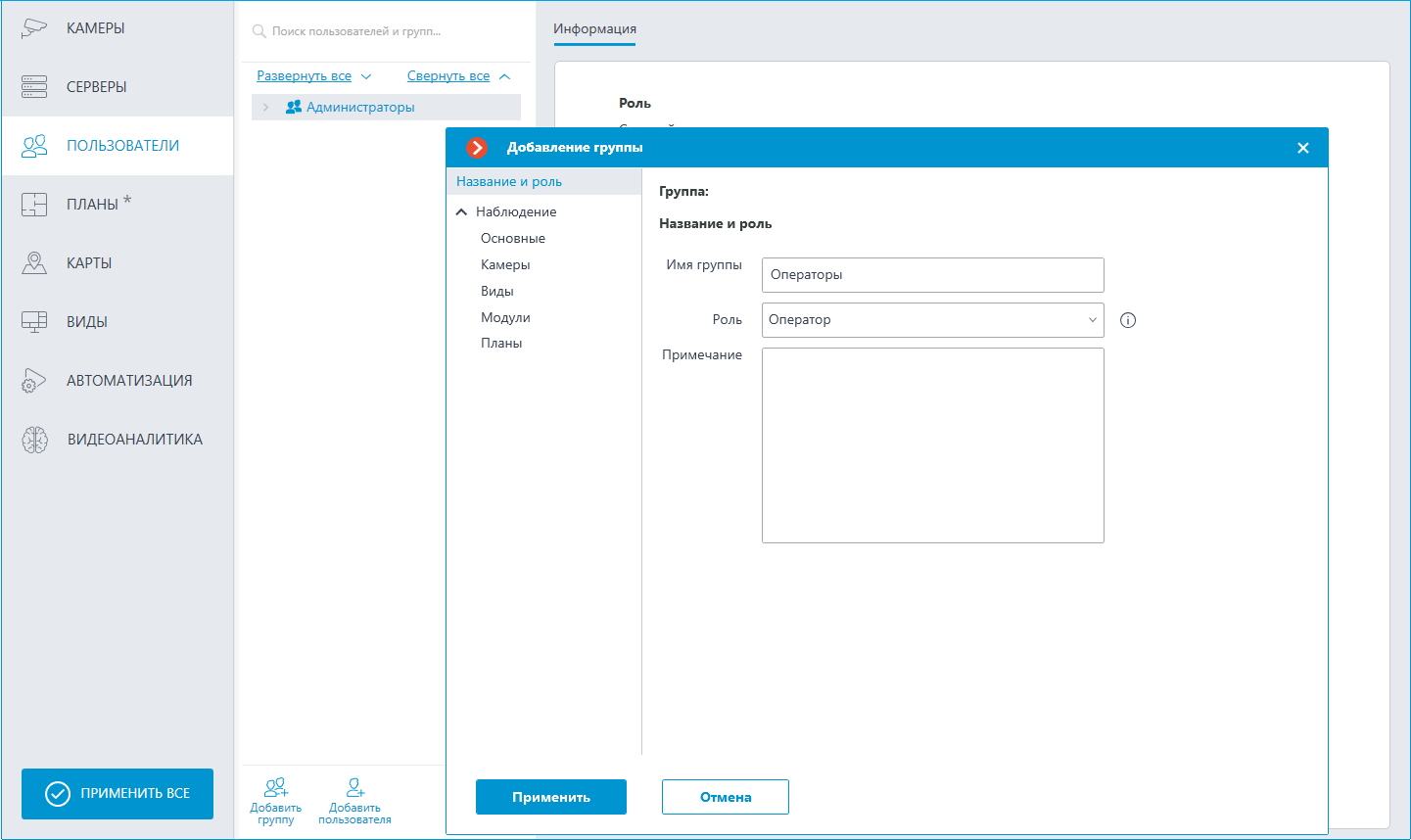
Task: Click the chevron next to Развернуть все
Action: 366,76
